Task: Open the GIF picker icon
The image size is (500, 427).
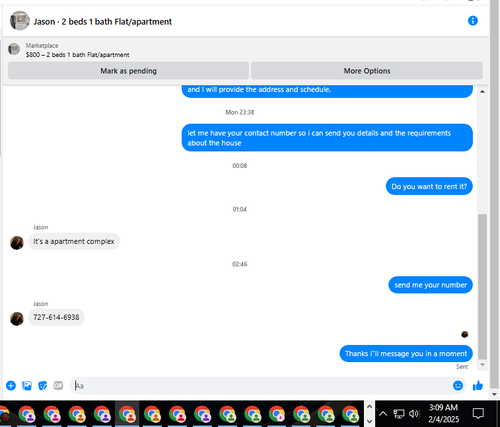Action: (58, 386)
